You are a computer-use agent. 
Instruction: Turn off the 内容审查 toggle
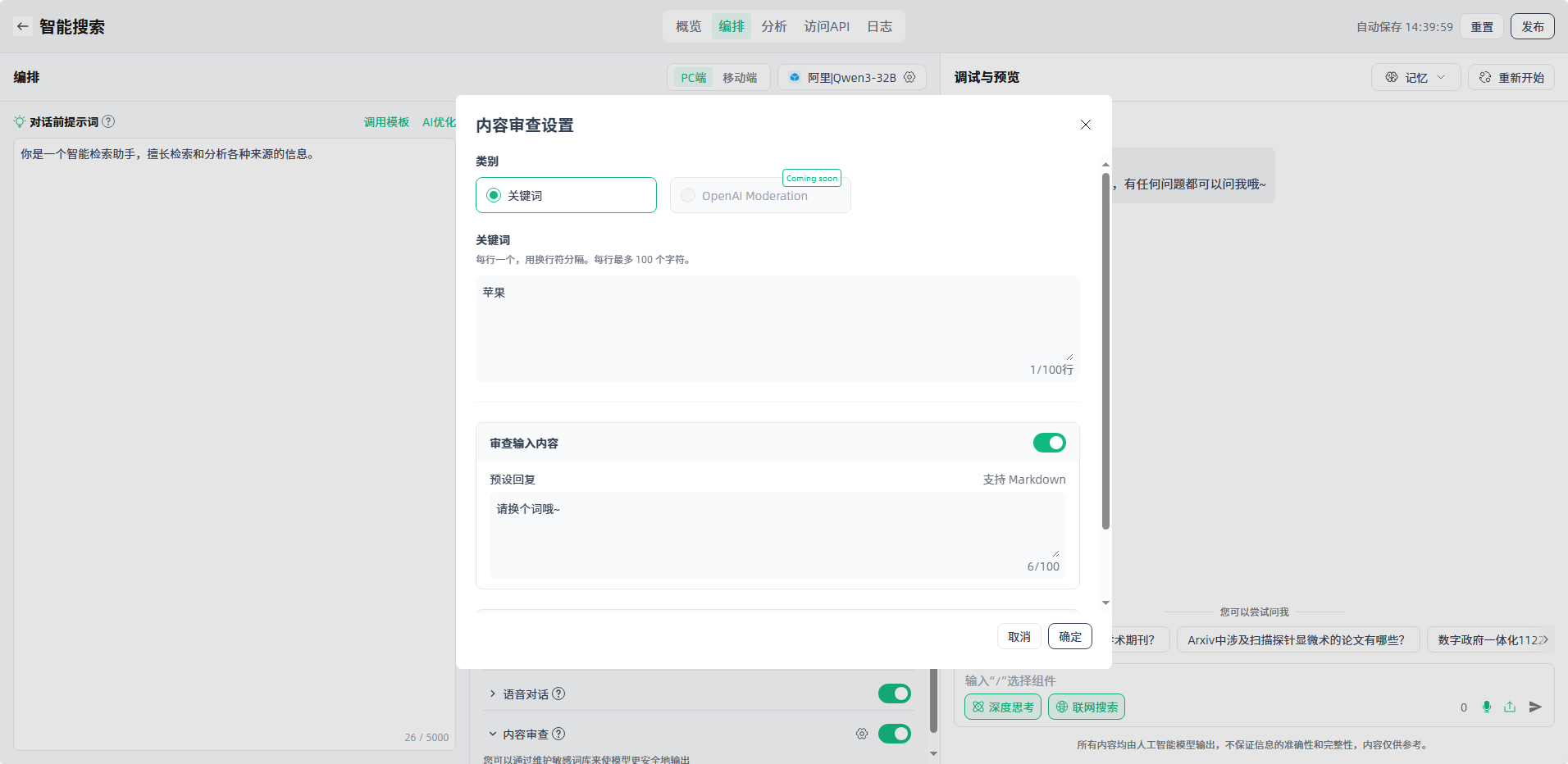894,734
